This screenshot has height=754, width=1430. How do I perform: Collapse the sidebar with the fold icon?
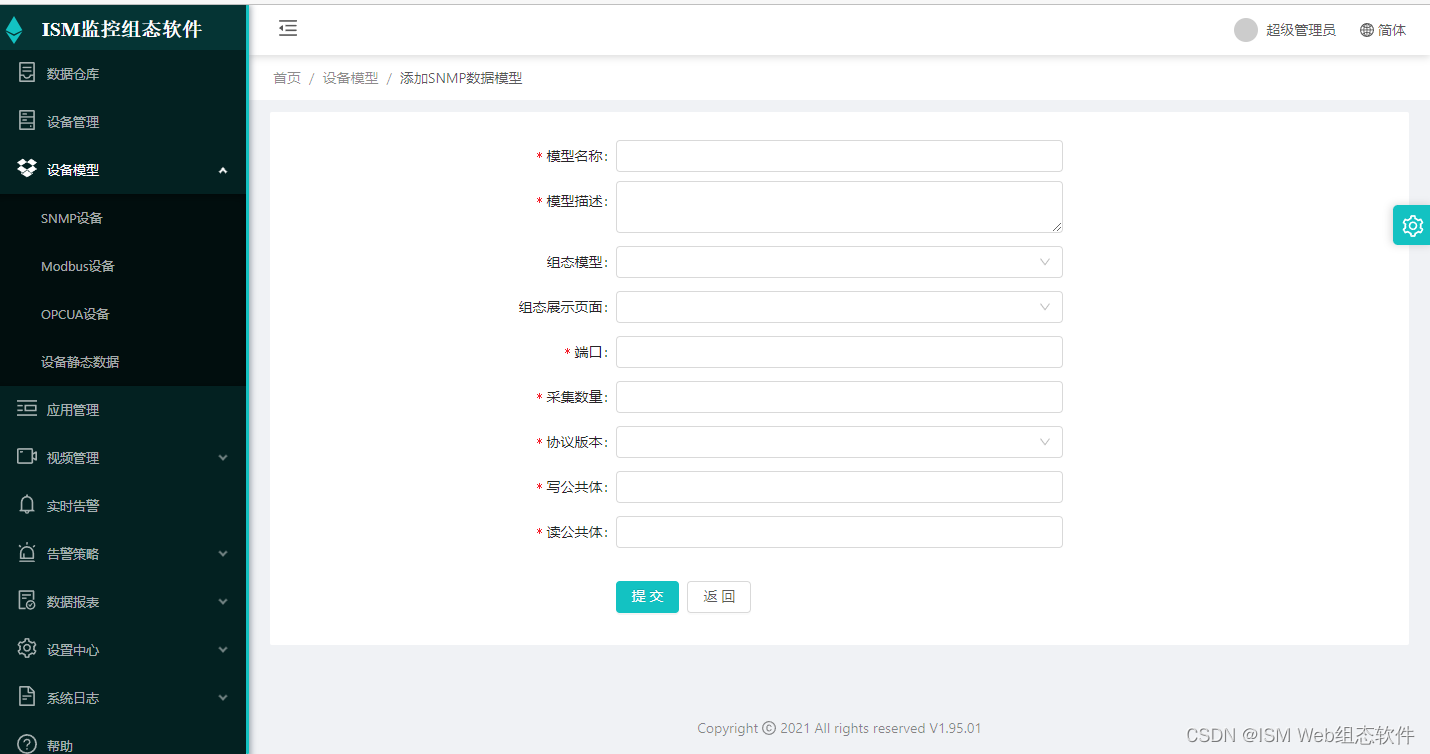288,29
